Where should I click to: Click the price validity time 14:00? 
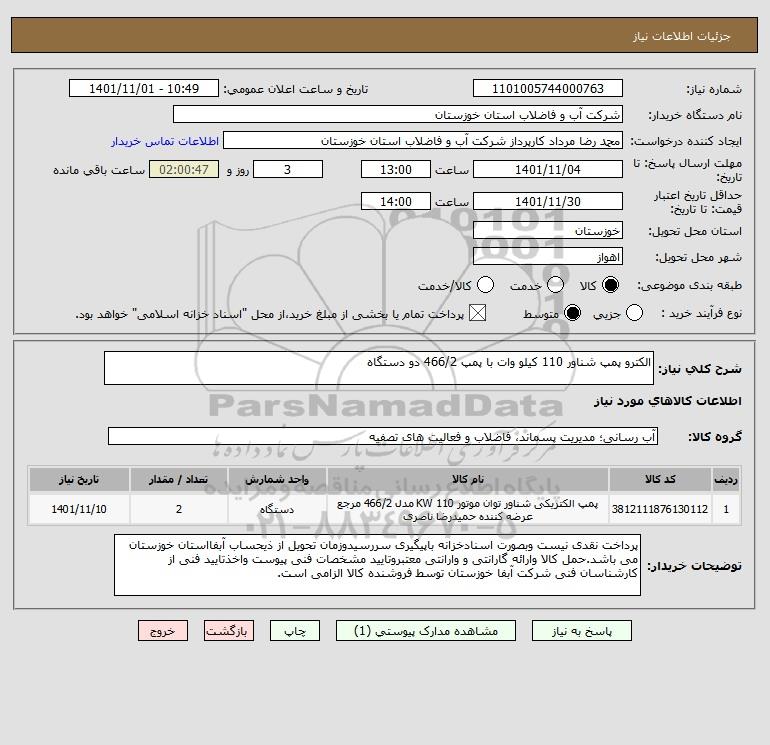tap(396, 202)
